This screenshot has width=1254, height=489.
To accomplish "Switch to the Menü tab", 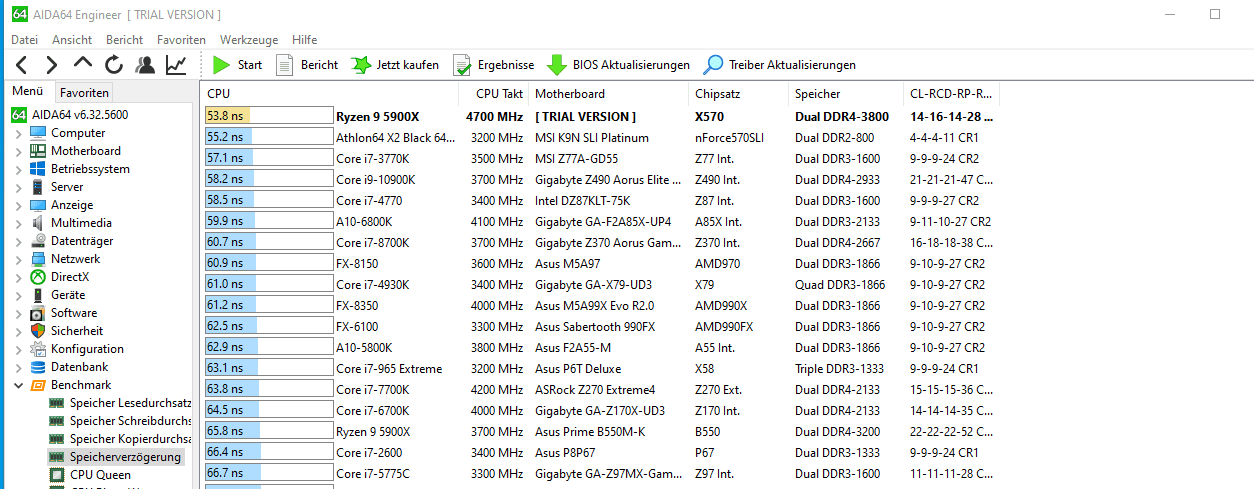I will point(27,92).
